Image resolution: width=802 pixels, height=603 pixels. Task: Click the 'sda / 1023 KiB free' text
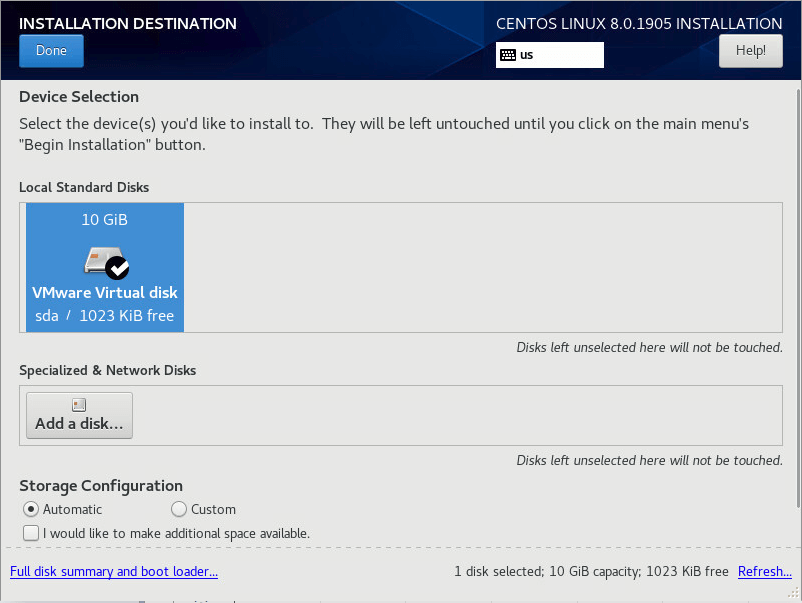click(x=104, y=316)
